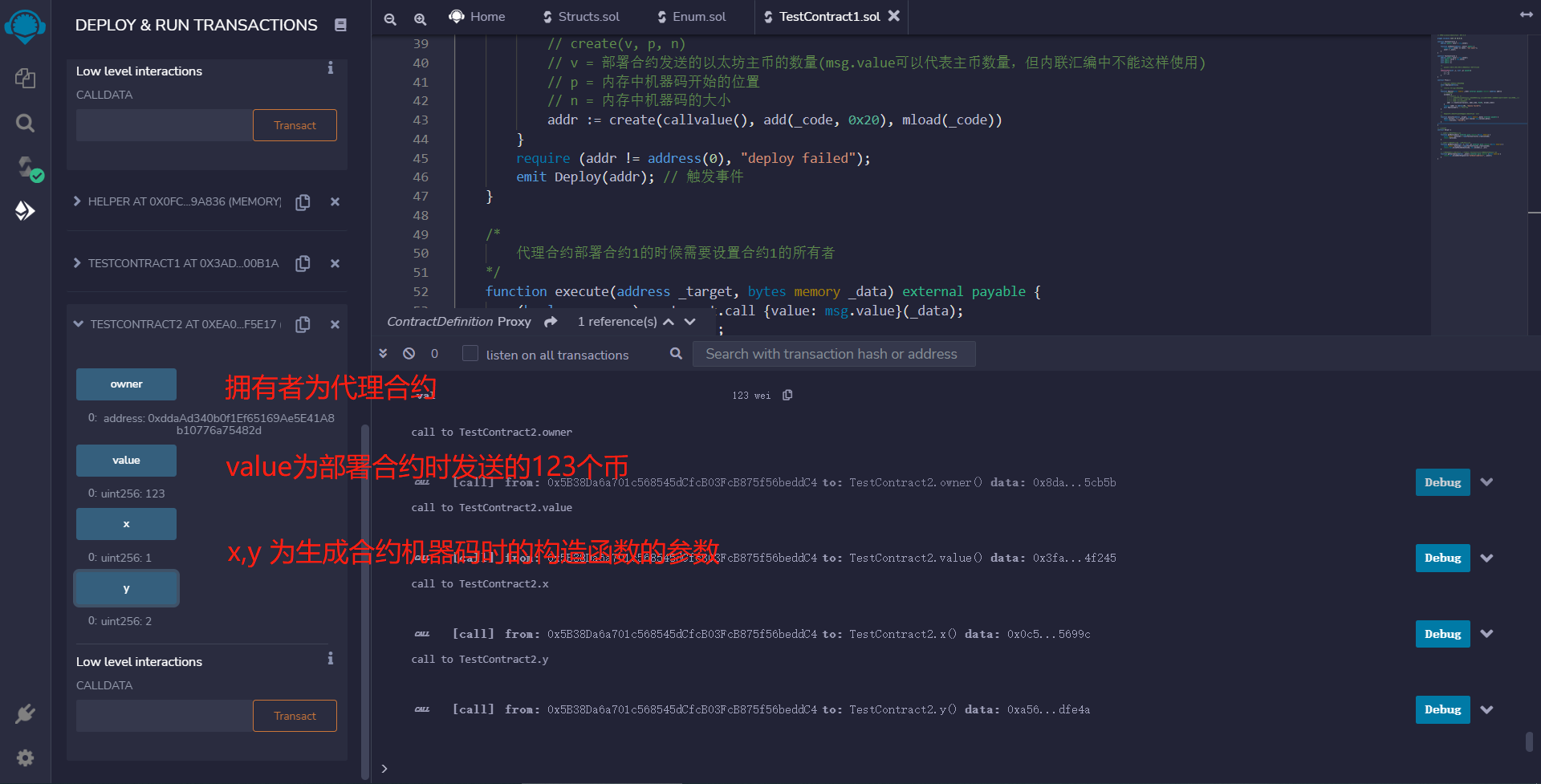
Task: Open the documentation icon beside panel title
Action: click(x=340, y=25)
